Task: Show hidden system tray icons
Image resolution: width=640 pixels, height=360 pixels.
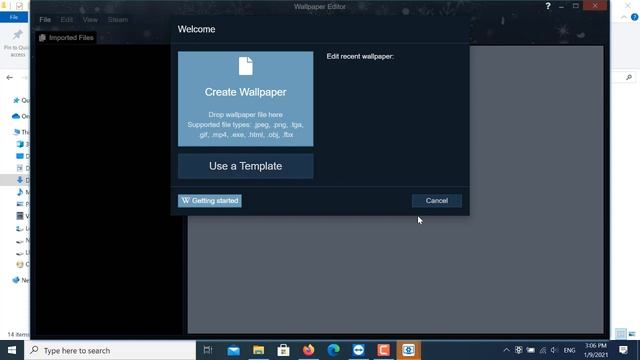Action: coord(507,350)
